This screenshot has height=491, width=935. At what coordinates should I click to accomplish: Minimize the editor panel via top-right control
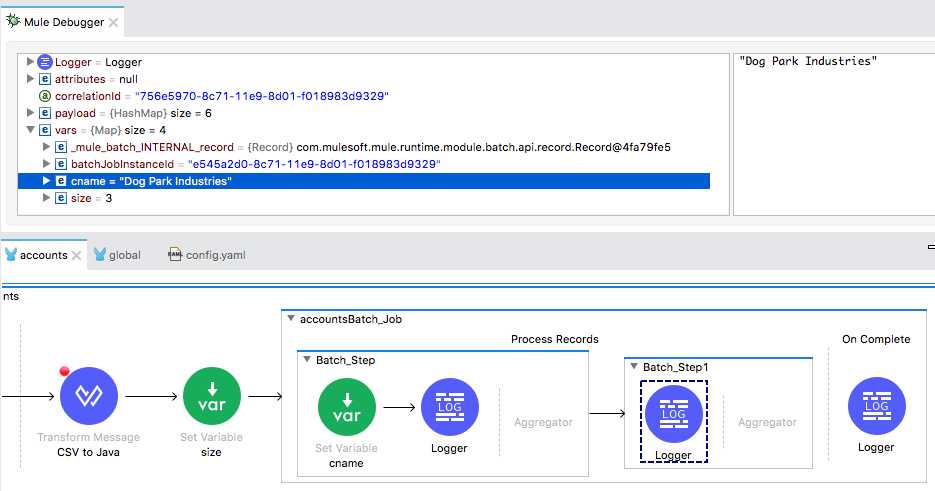pyautogui.click(x=931, y=246)
